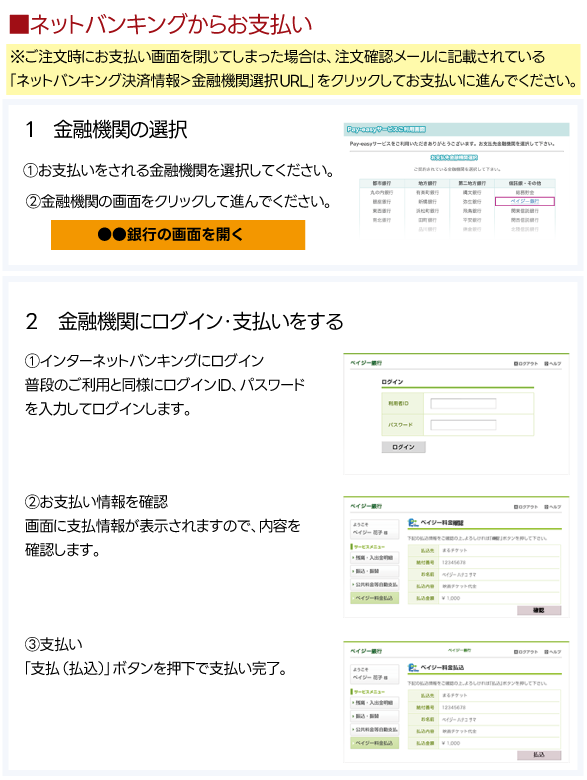Click the 確認 button on payment confirmation screen

tap(539, 610)
